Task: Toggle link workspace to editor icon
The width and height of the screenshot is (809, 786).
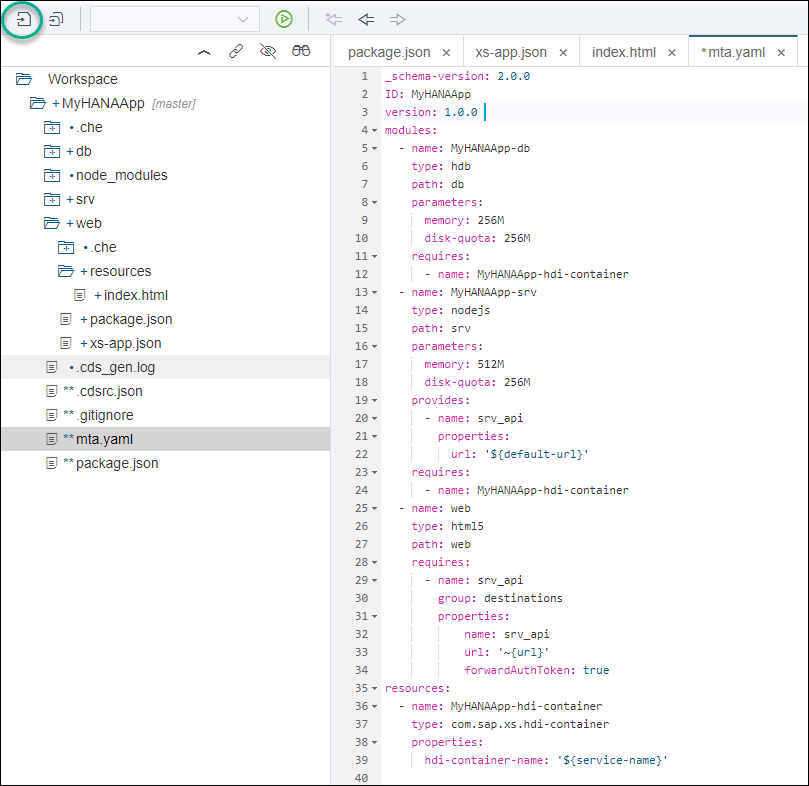Action: [x=236, y=51]
